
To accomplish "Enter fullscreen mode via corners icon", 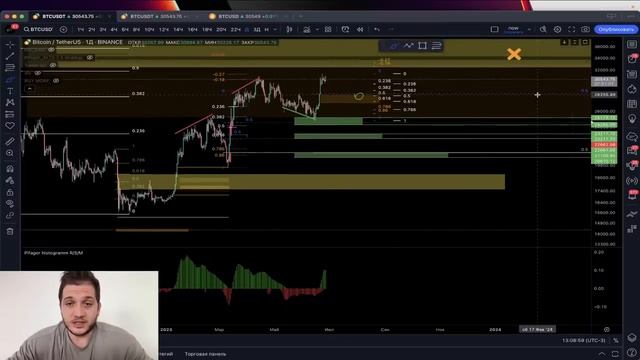I will point(571,29).
